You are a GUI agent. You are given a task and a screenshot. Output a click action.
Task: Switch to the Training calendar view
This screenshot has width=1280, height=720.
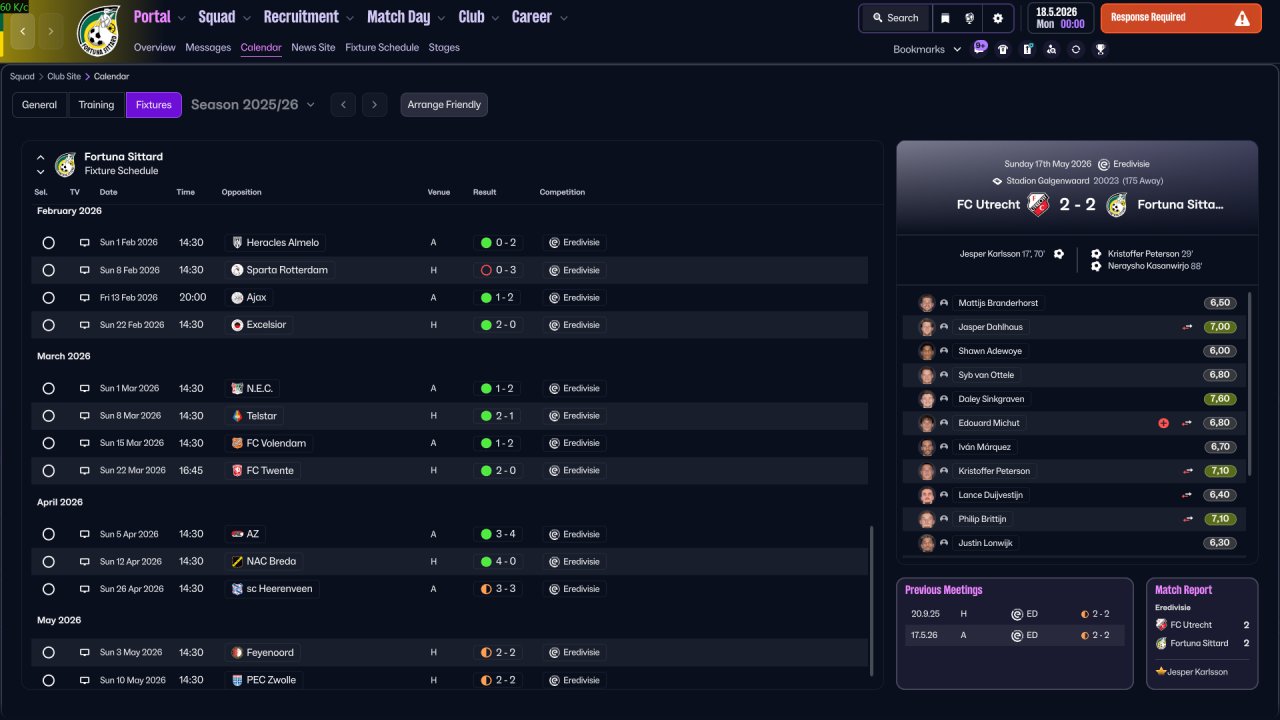tap(96, 105)
